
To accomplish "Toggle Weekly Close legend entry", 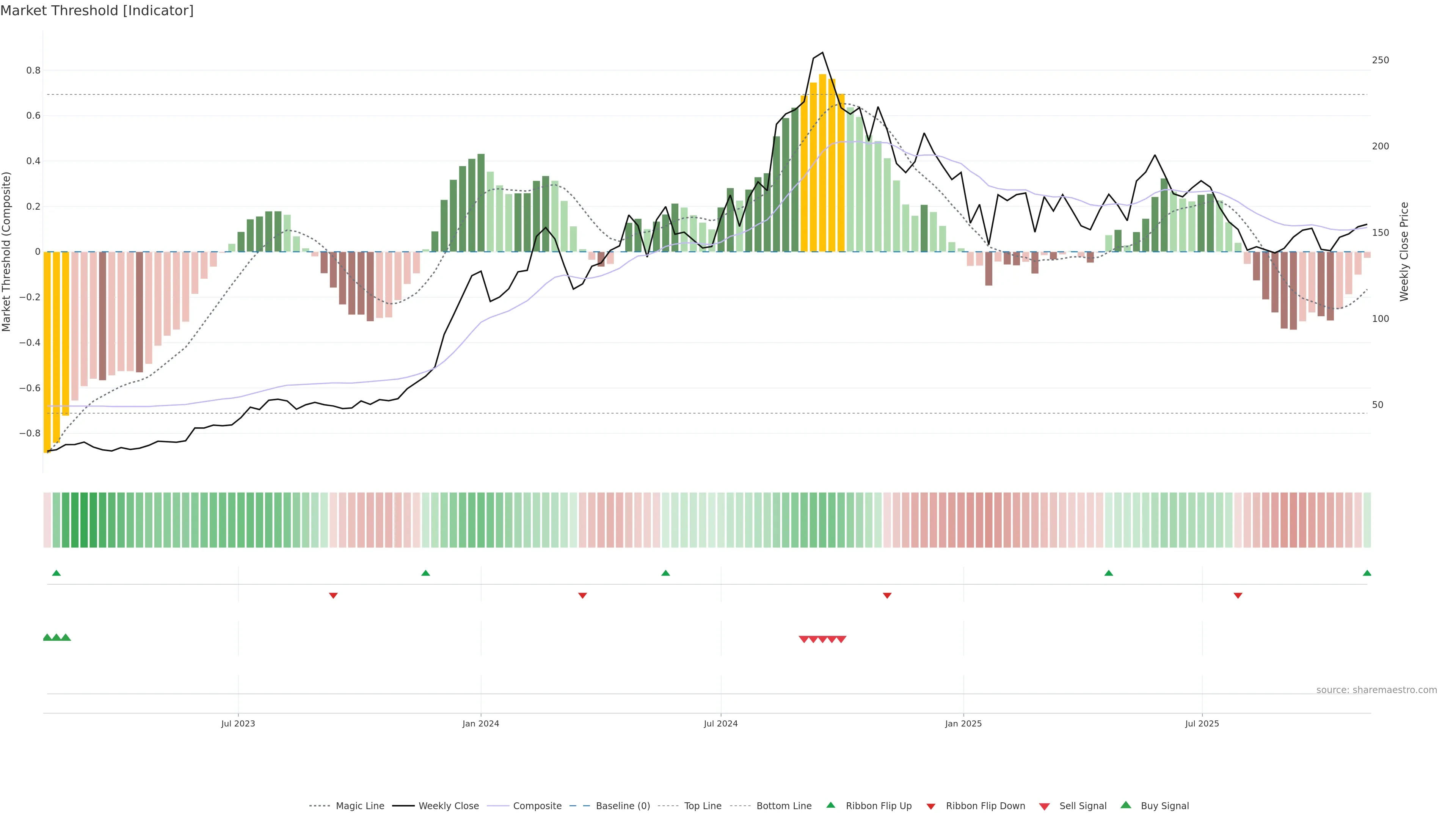I will (x=448, y=806).
